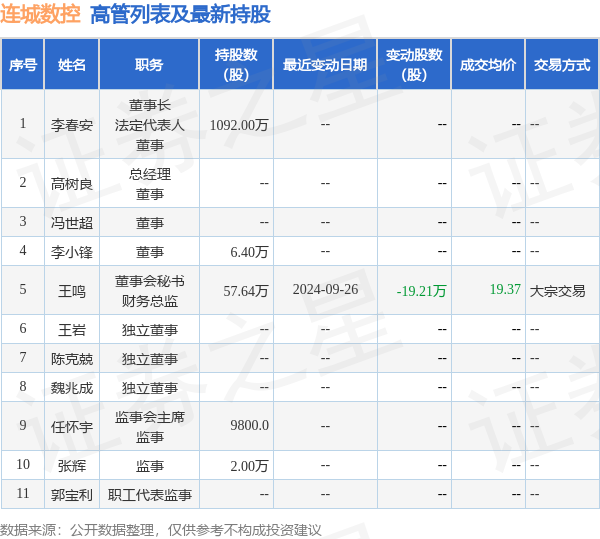The height and width of the screenshot is (539, 600).
Task: Click the 6.40万 shareholding value
Action: click(249, 252)
